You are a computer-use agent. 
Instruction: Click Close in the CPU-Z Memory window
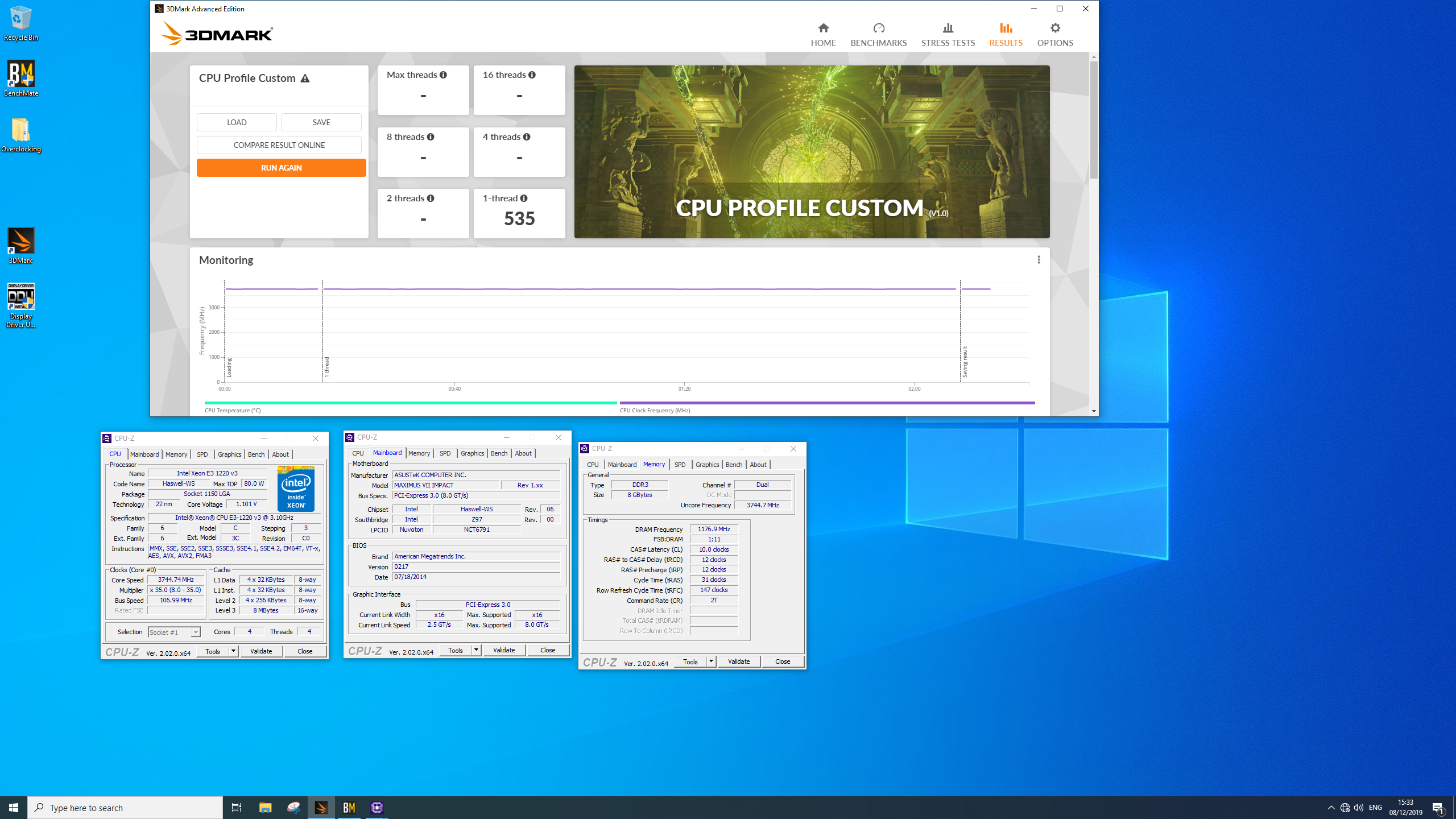tap(783, 661)
